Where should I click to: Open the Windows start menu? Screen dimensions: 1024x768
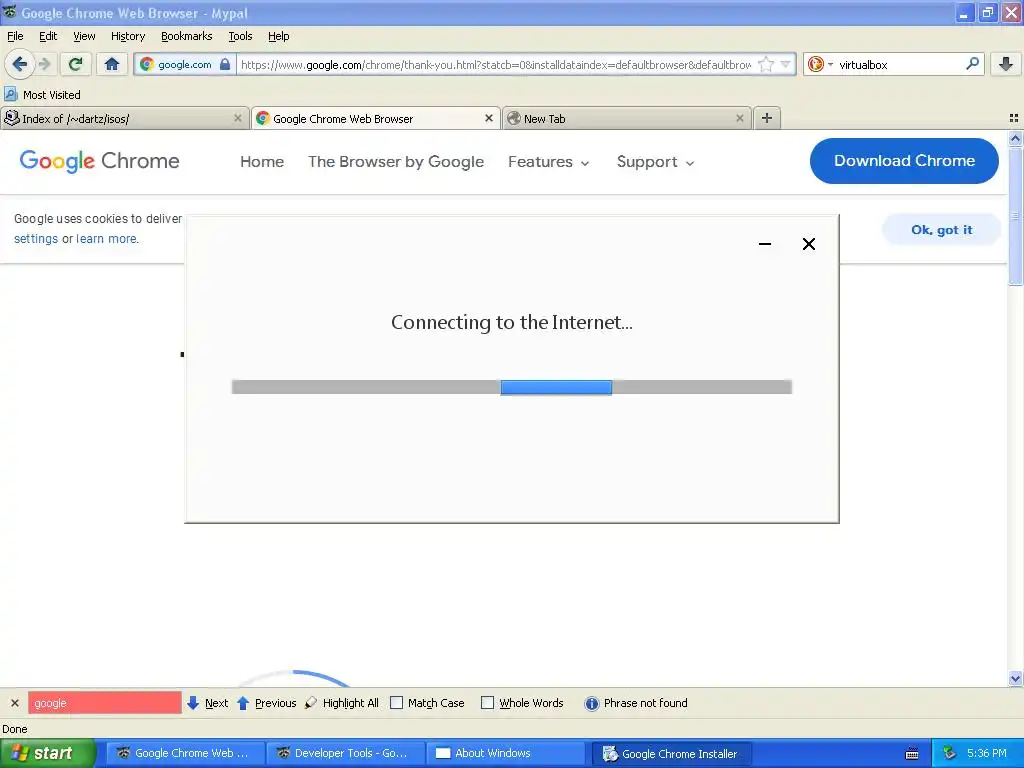[47, 753]
